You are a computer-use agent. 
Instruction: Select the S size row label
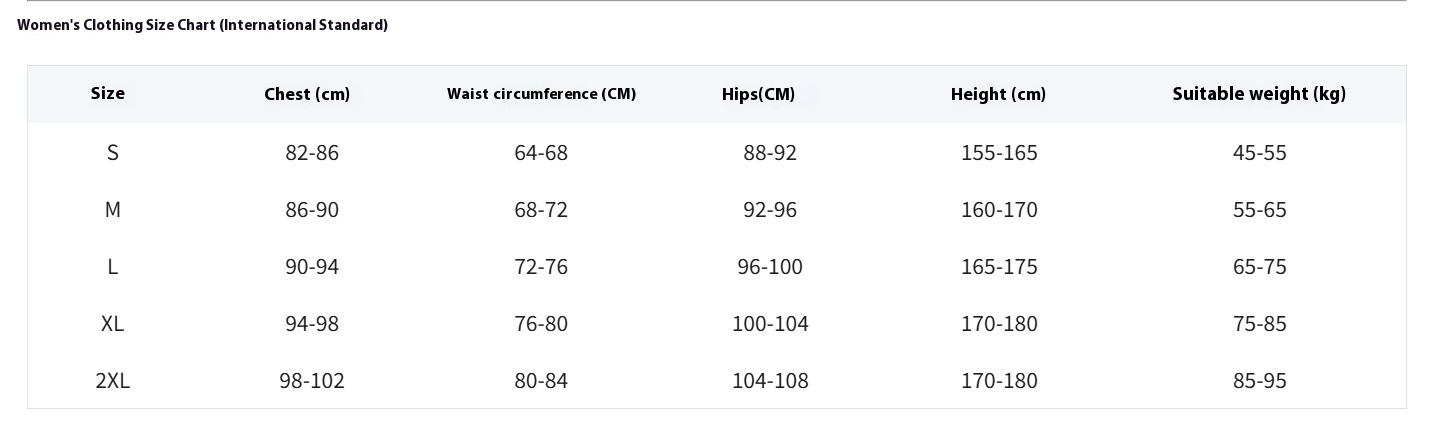(x=113, y=152)
